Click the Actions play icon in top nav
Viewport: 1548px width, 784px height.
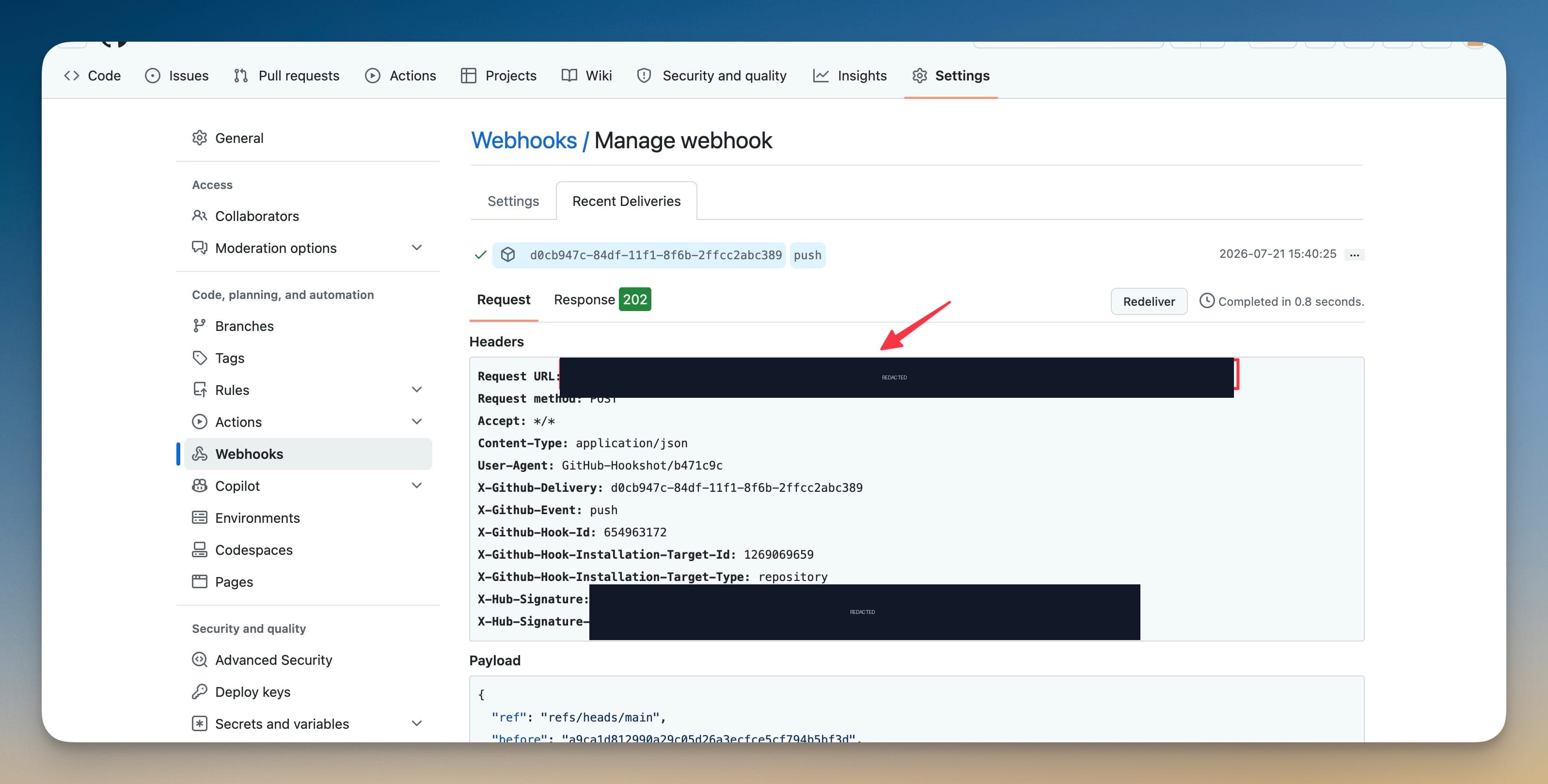coord(373,76)
